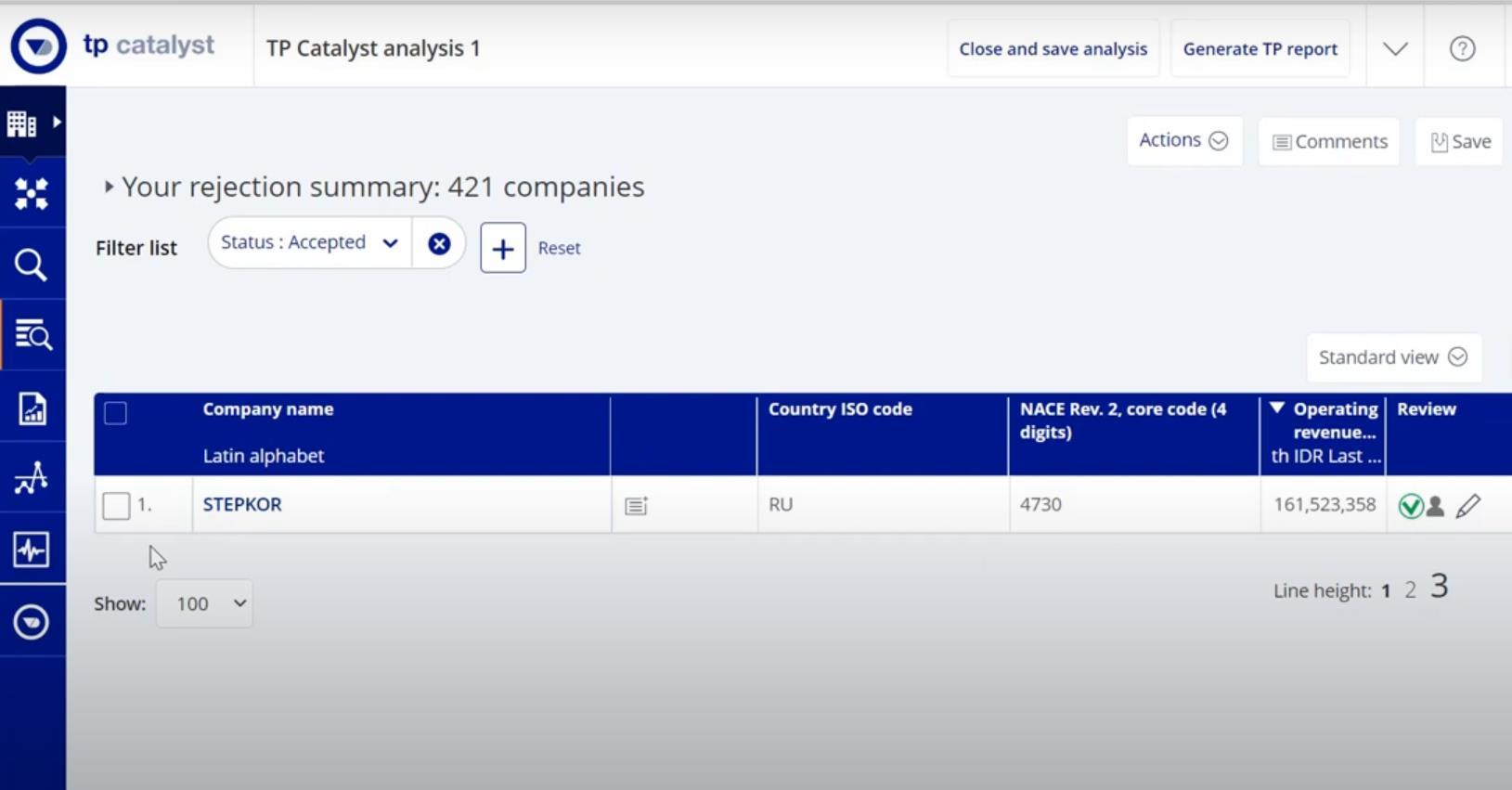Image resolution: width=1512 pixels, height=790 pixels.
Task: Open the Show 100 rows dropdown
Action: click(204, 603)
